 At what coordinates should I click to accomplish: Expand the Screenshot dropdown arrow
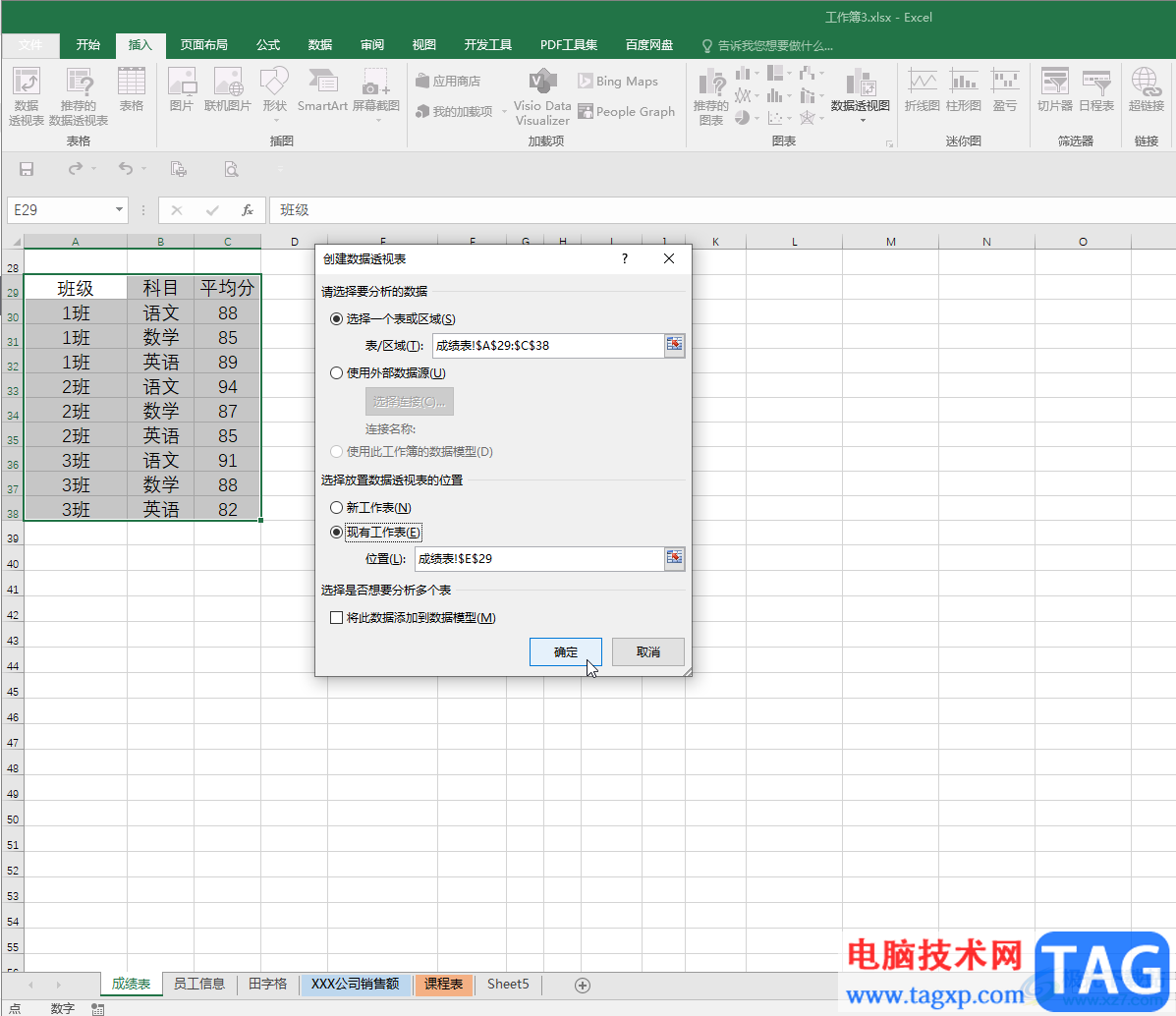click(378, 121)
